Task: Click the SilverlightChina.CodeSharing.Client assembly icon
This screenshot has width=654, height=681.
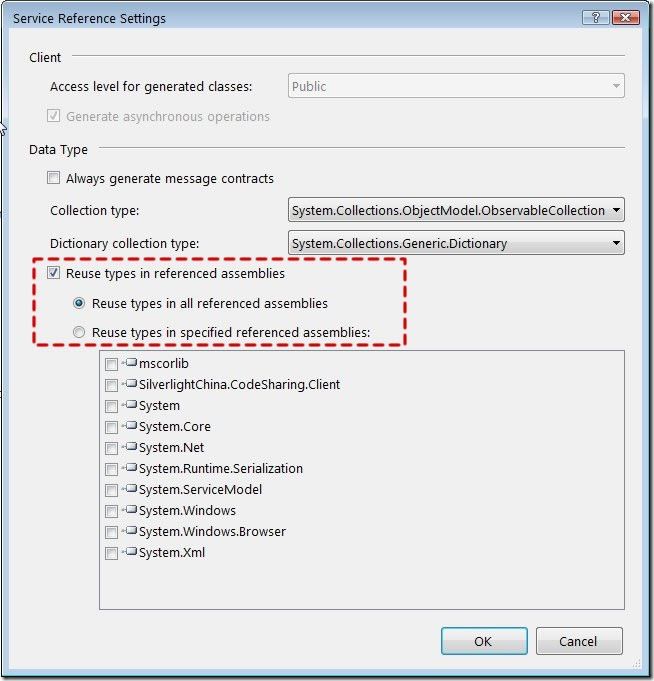Action: 130,383
